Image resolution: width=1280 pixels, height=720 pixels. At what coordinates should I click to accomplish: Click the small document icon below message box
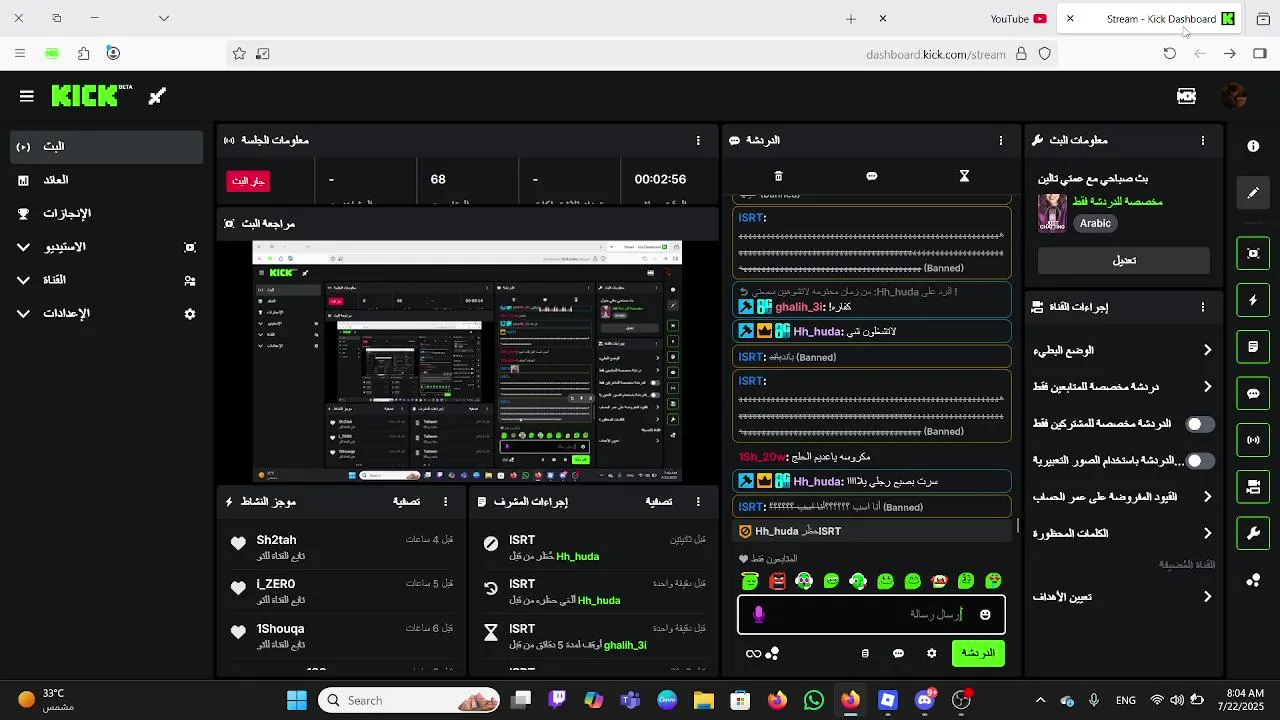865,653
